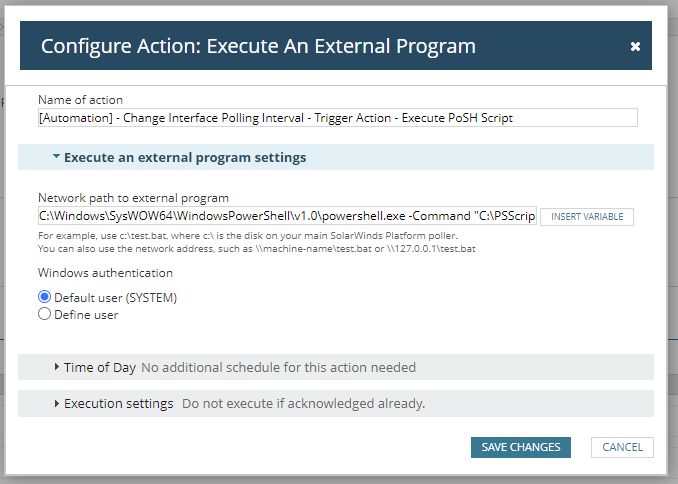Image resolution: width=678 pixels, height=484 pixels.
Task: Click the dialog title Configure Action: Execute An External Program
Action: (258, 46)
